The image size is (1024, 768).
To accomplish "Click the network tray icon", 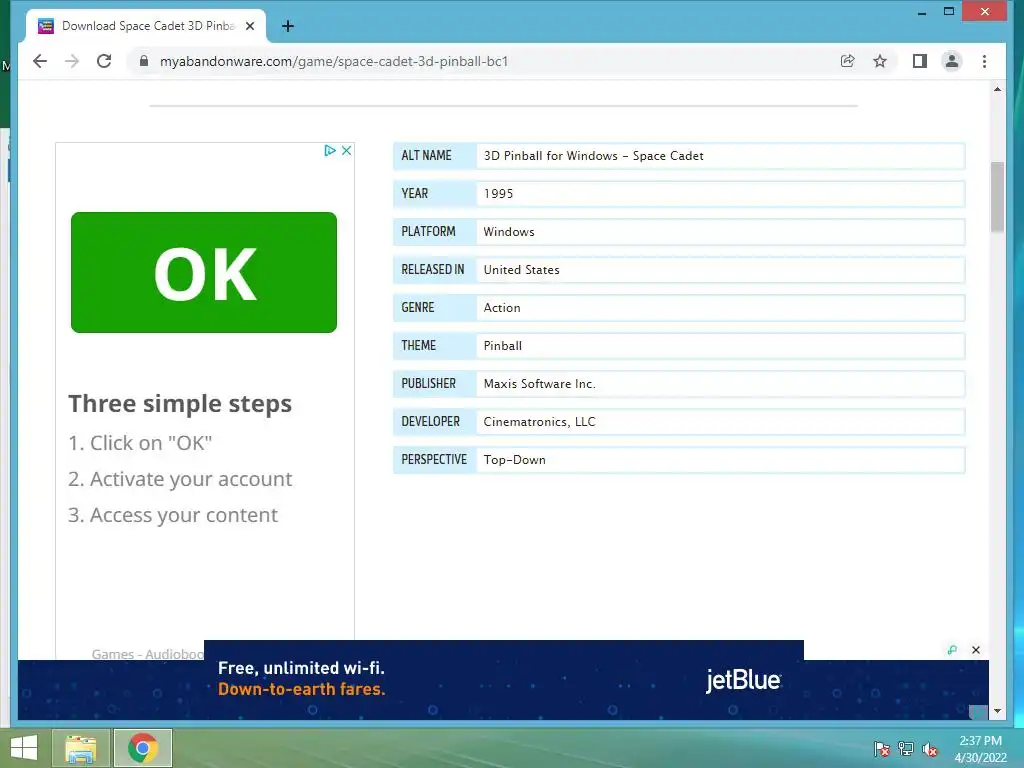I will pos(906,749).
